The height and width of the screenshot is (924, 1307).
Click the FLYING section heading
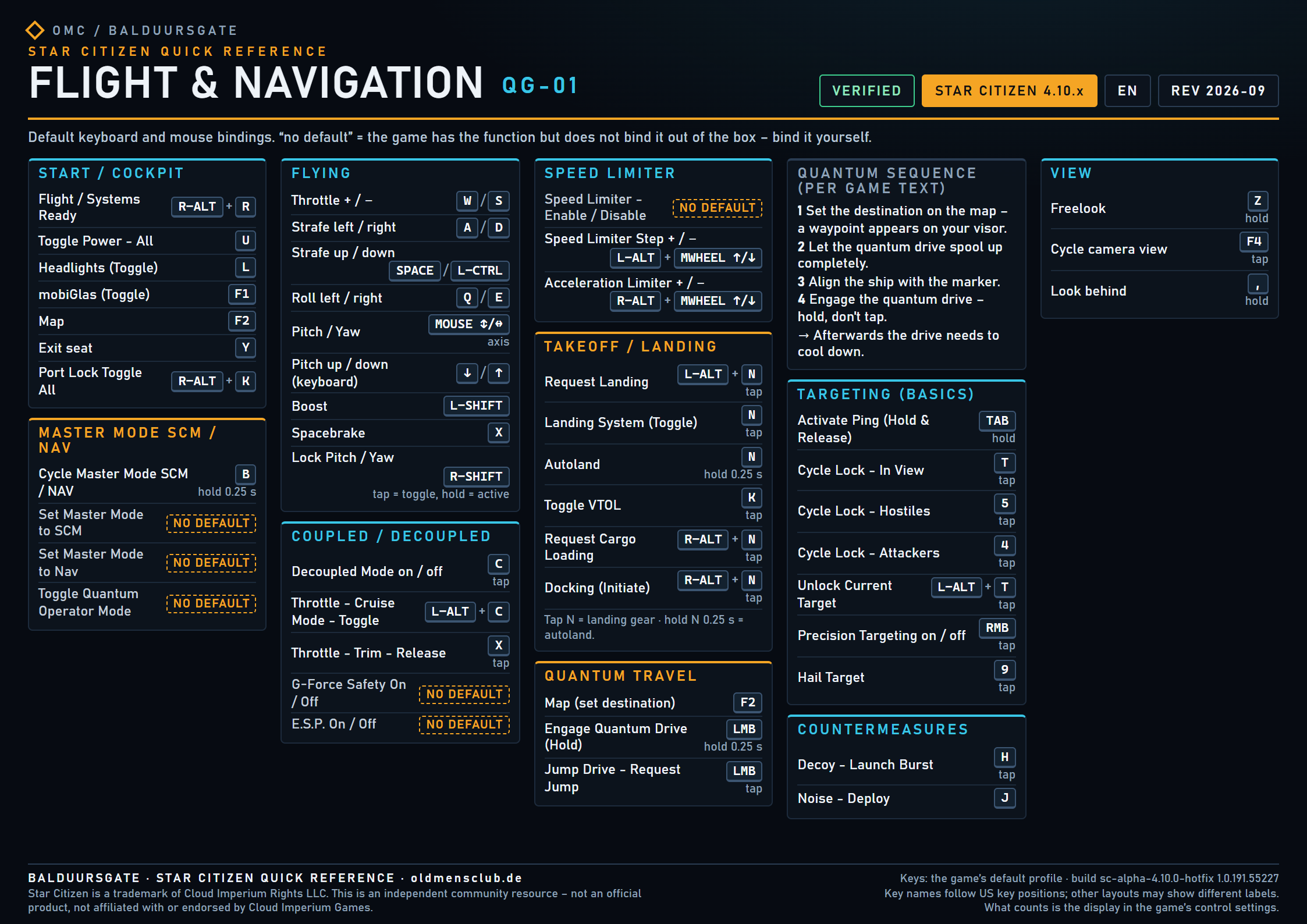tap(321, 173)
